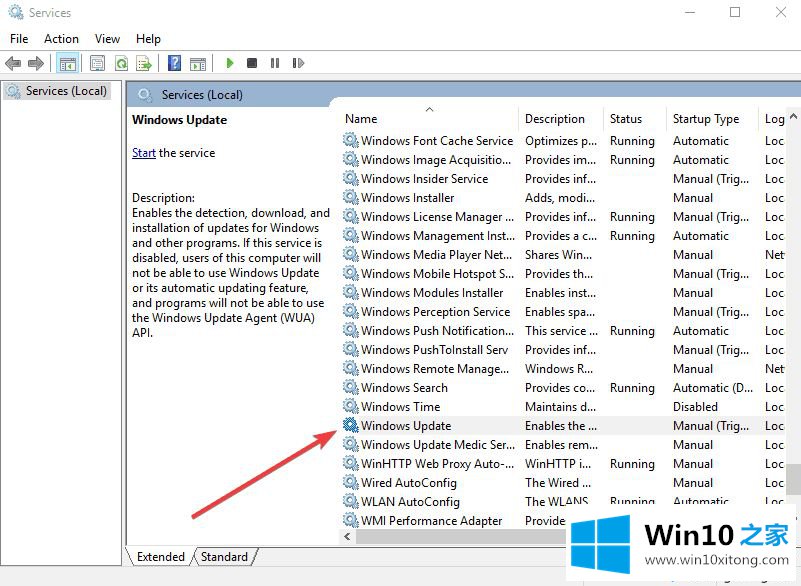Click the 'The Wired ...' description of Wired AutoConfig
The image size is (801, 586).
[x=558, y=483]
